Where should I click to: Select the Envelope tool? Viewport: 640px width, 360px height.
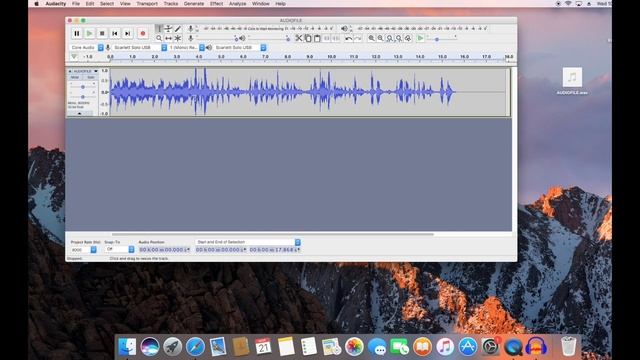pos(168,29)
